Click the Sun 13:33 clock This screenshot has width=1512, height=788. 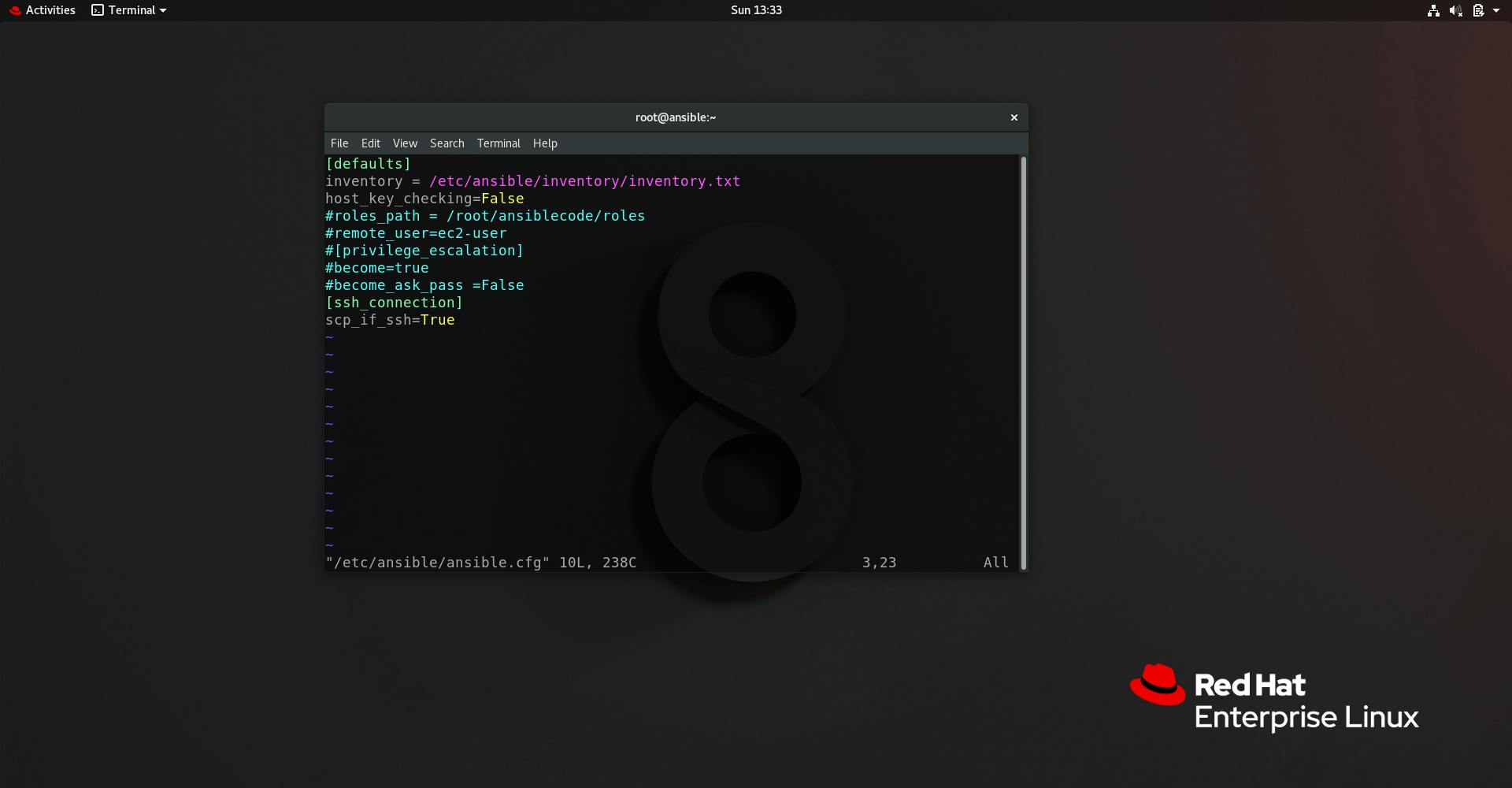pyautogui.click(x=756, y=10)
